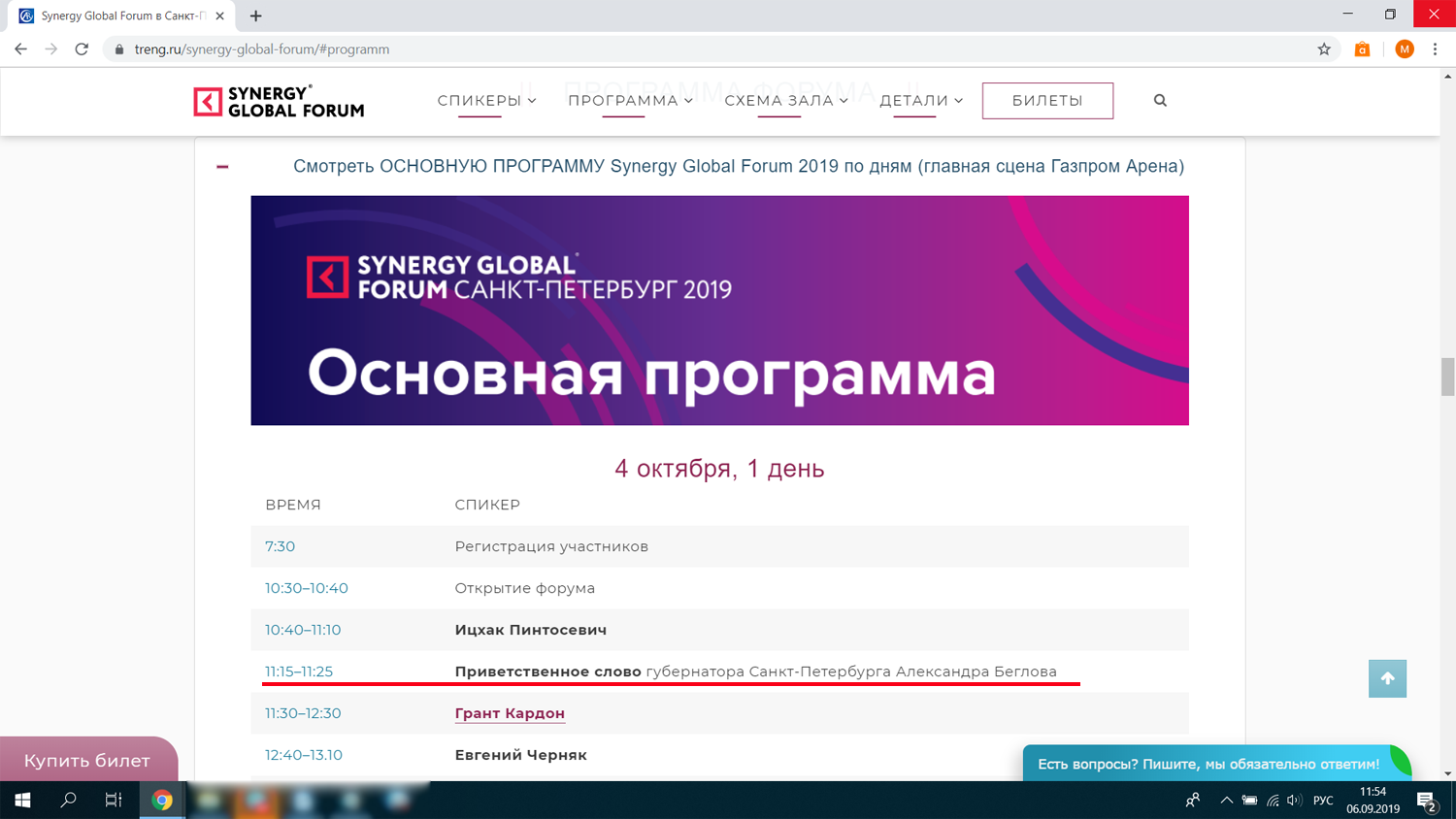Open Windows taskbar search
The height and width of the screenshot is (819, 1456).
pyautogui.click(x=68, y=800)
